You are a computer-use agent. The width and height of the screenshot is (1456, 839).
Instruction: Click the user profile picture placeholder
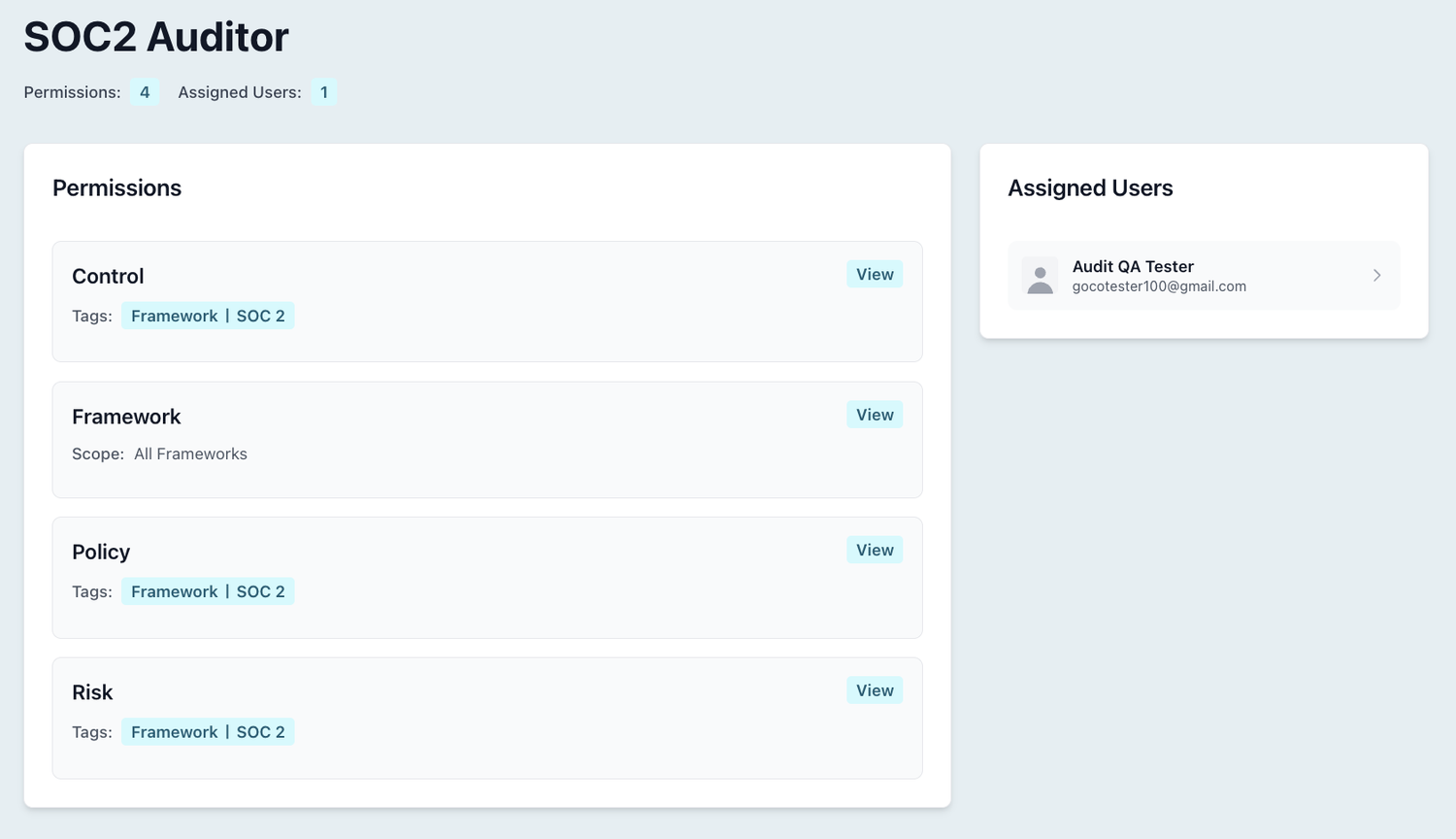1039,276
